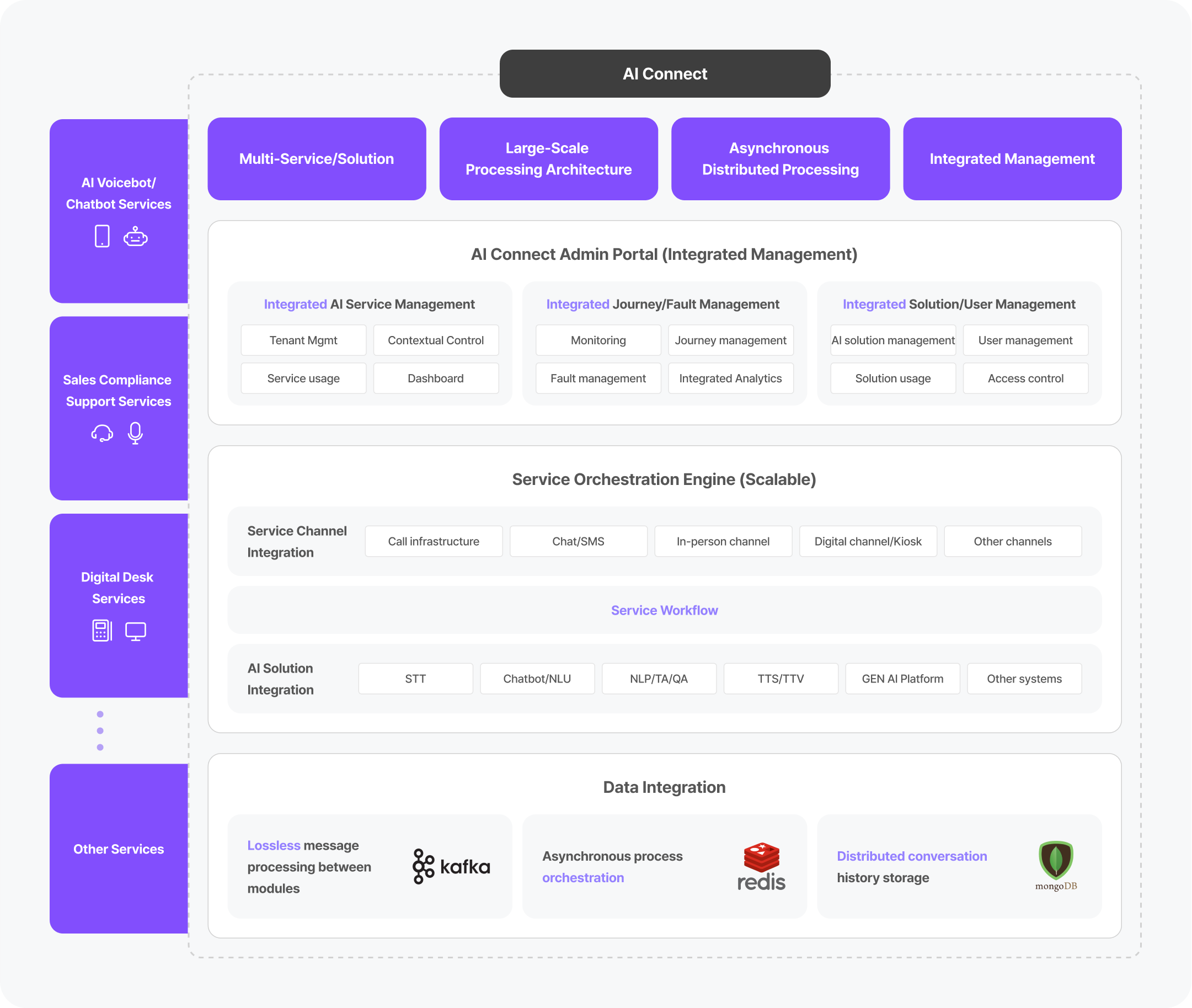
Task: Click the mobile phone icon under AI Voicebot
Action: (x=101, y=236)
